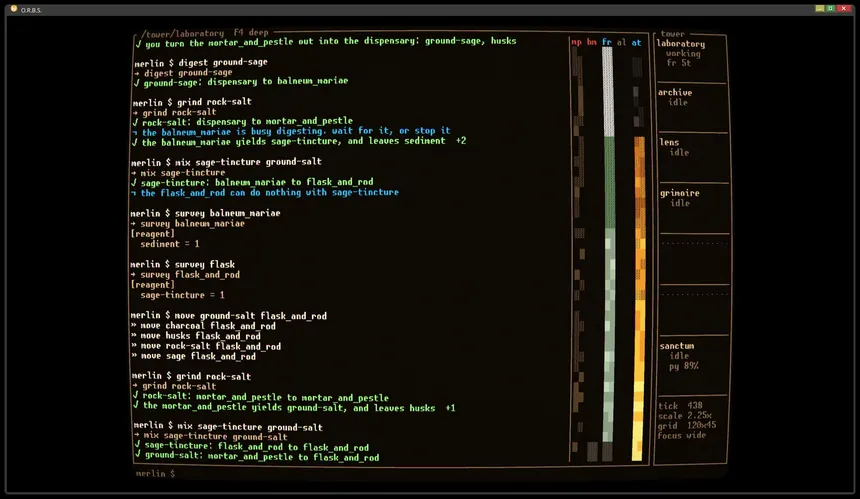Click the 'tick 438' counter

coord(680,406)
